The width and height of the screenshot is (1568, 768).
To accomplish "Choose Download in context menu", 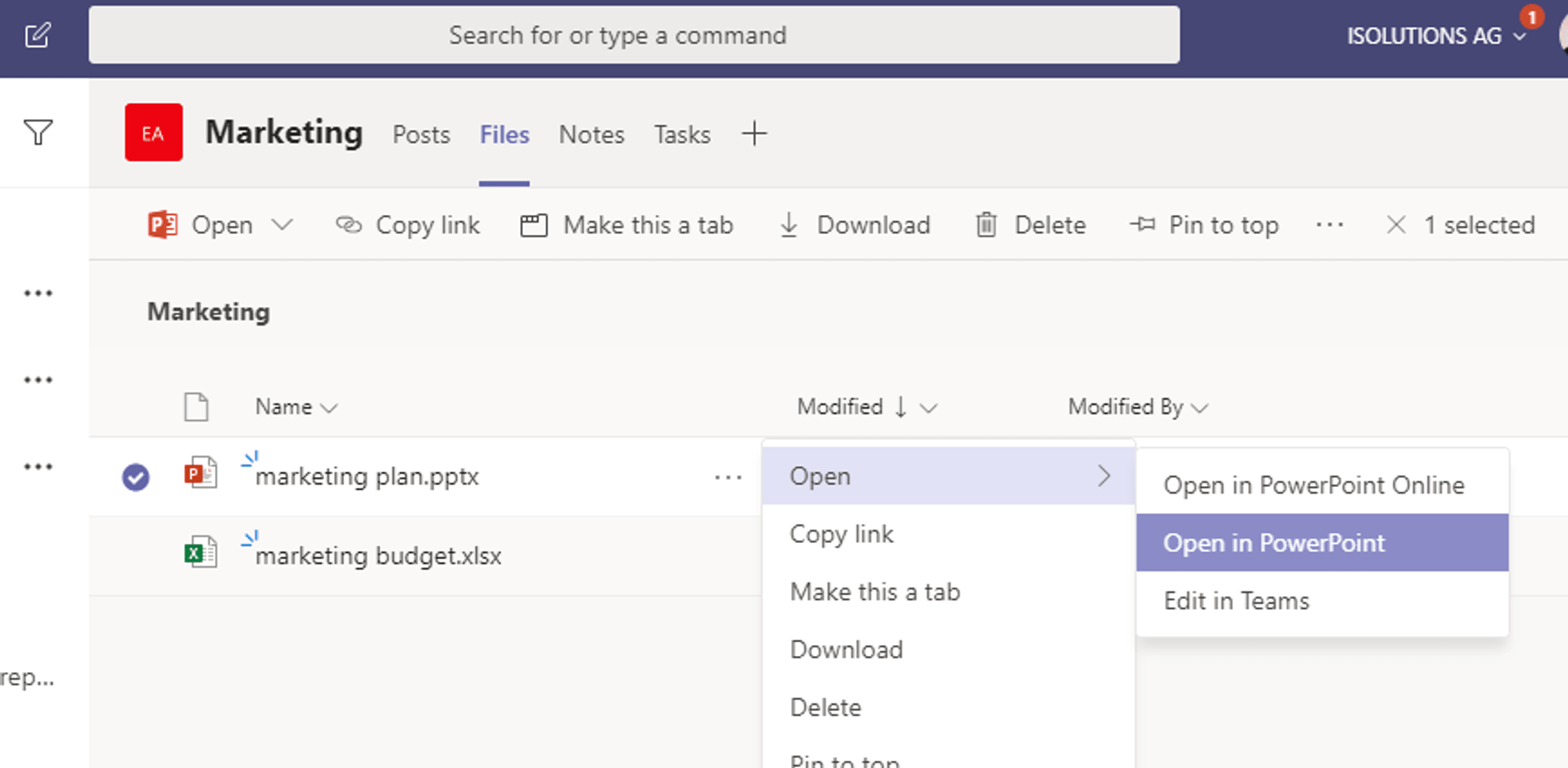I will (x=948, y=650).
